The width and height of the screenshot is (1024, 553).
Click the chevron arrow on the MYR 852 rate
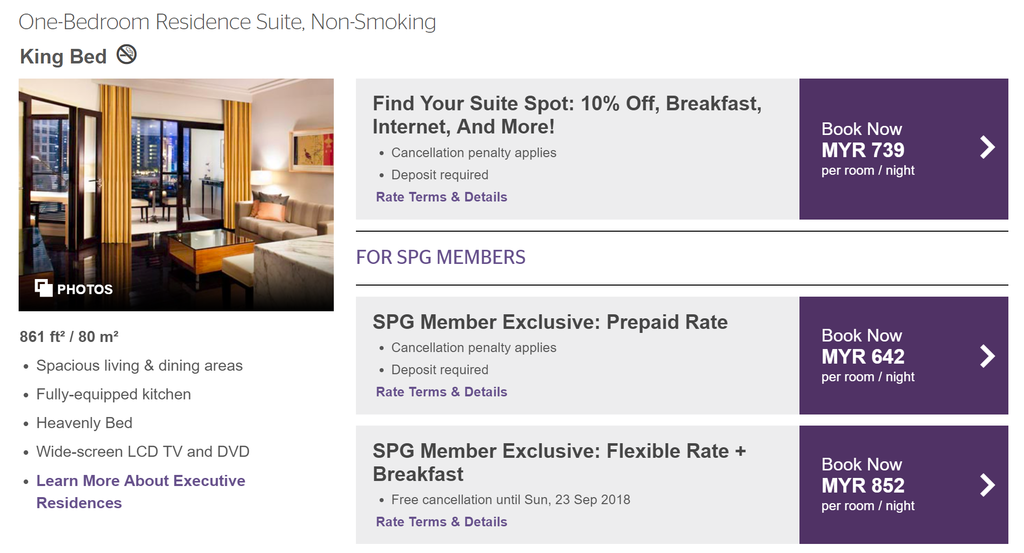click(x=987, y=485)
